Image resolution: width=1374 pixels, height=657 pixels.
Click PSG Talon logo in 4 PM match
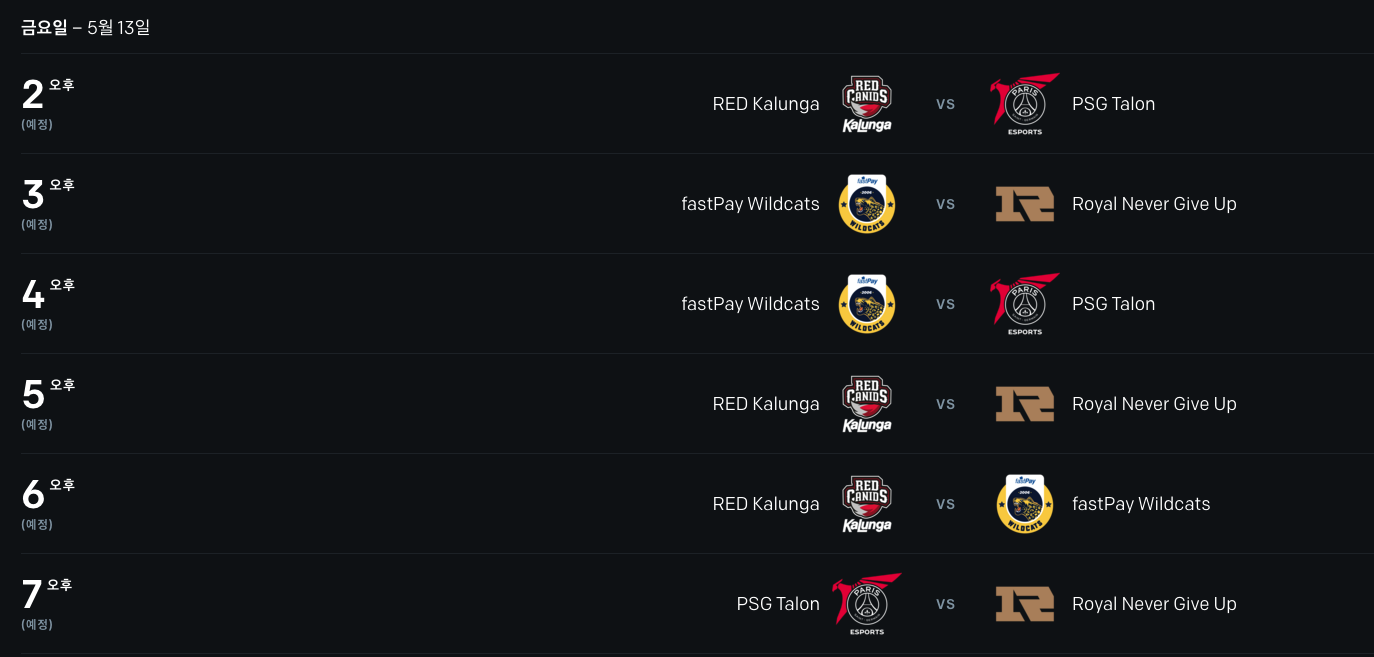pyautogui.click(x=1025, y=304)
